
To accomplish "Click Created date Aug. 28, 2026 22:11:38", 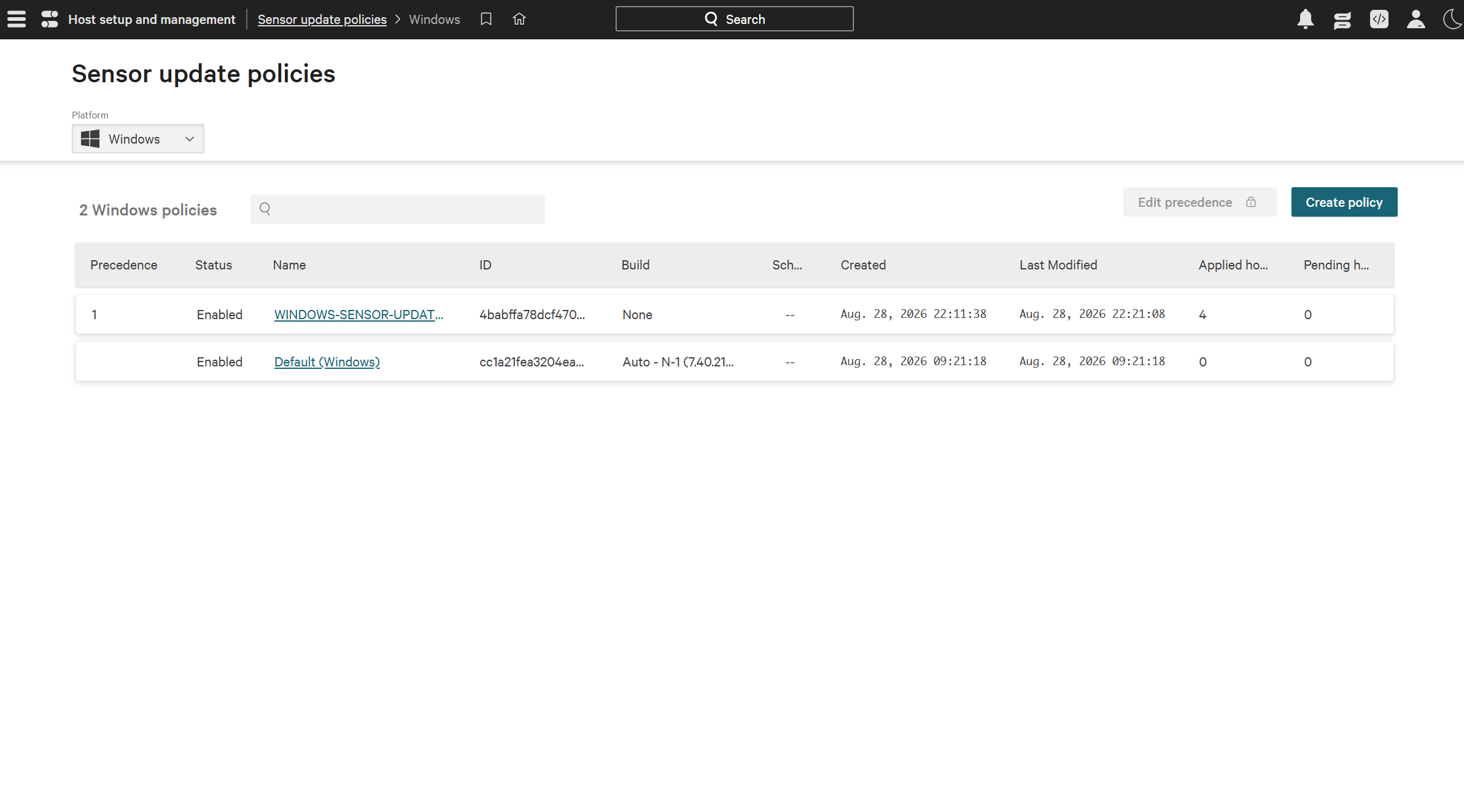I will (913, 314).
